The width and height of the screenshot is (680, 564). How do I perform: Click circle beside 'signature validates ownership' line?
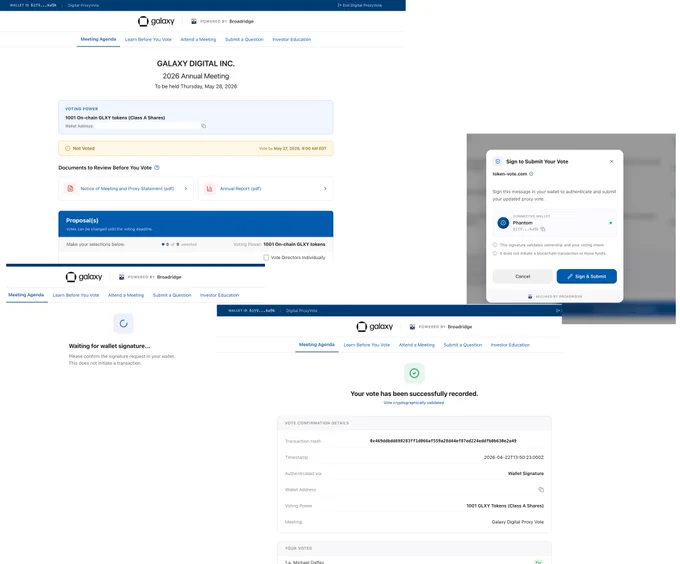pos(495,245)
